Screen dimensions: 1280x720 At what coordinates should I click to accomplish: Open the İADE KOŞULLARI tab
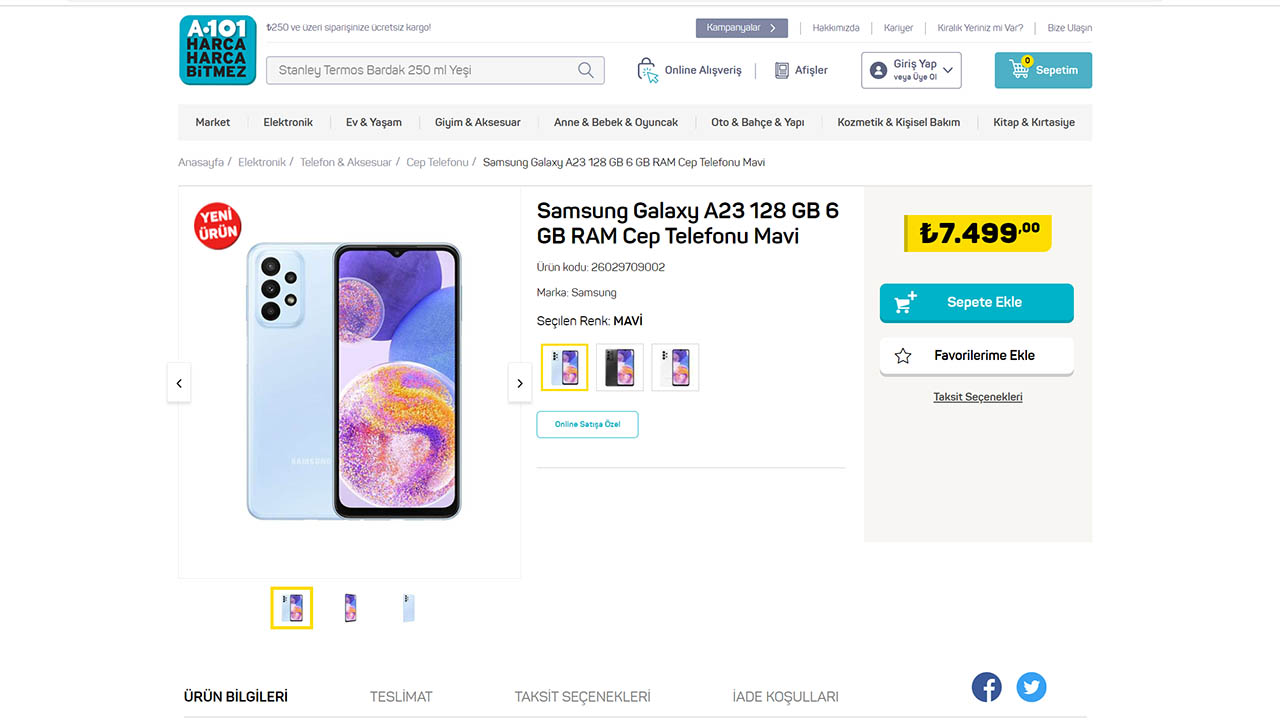[785, 696]
